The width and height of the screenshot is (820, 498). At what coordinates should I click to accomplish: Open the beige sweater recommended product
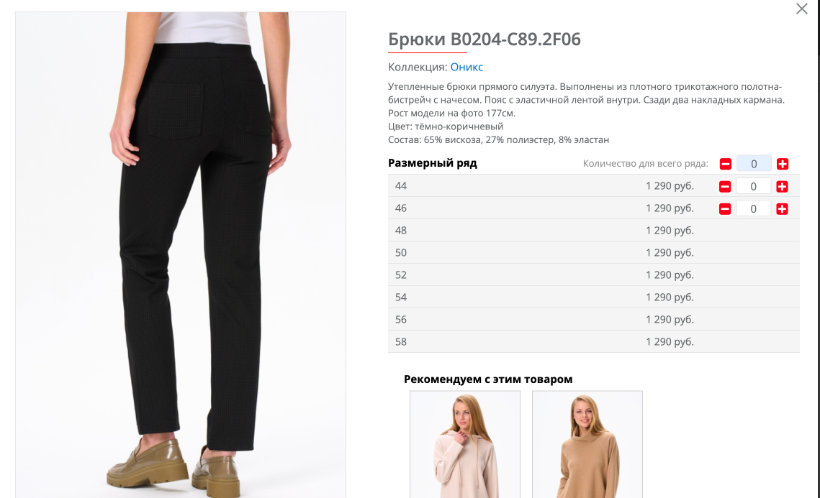pyautogui.click(x=587, y=444)
